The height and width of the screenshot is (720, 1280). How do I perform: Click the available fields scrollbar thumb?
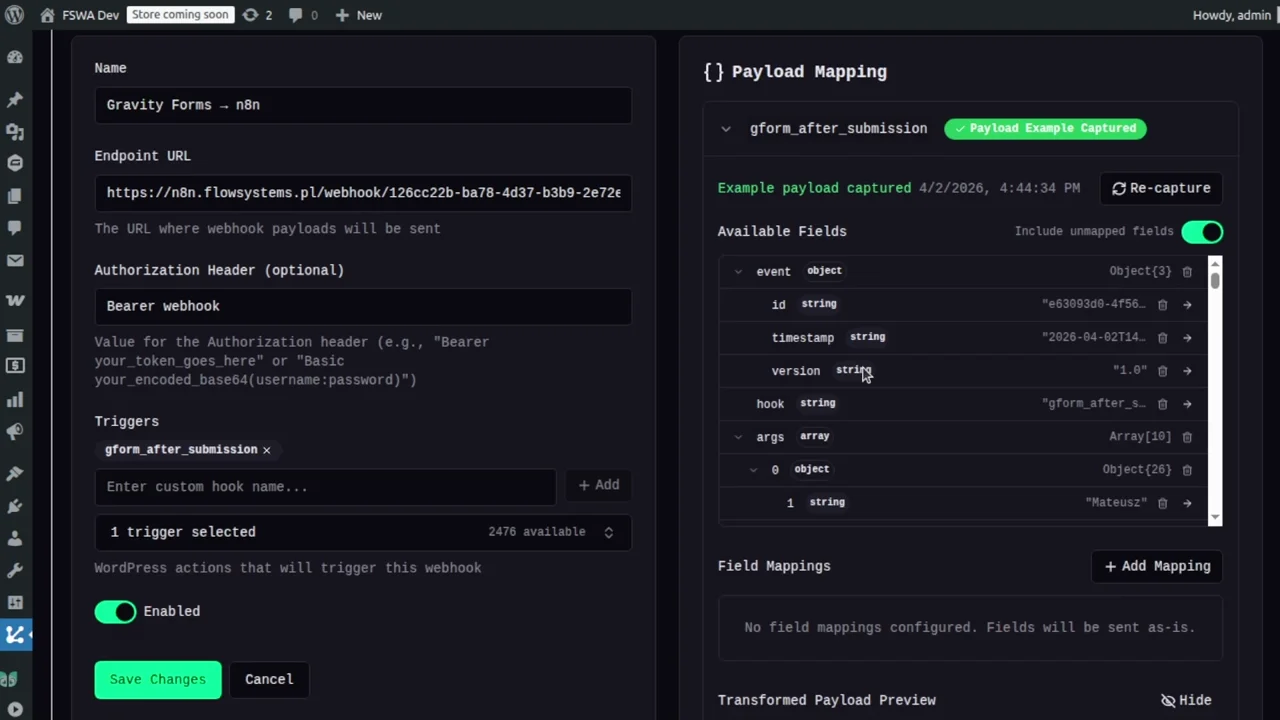click(1215, 279)
